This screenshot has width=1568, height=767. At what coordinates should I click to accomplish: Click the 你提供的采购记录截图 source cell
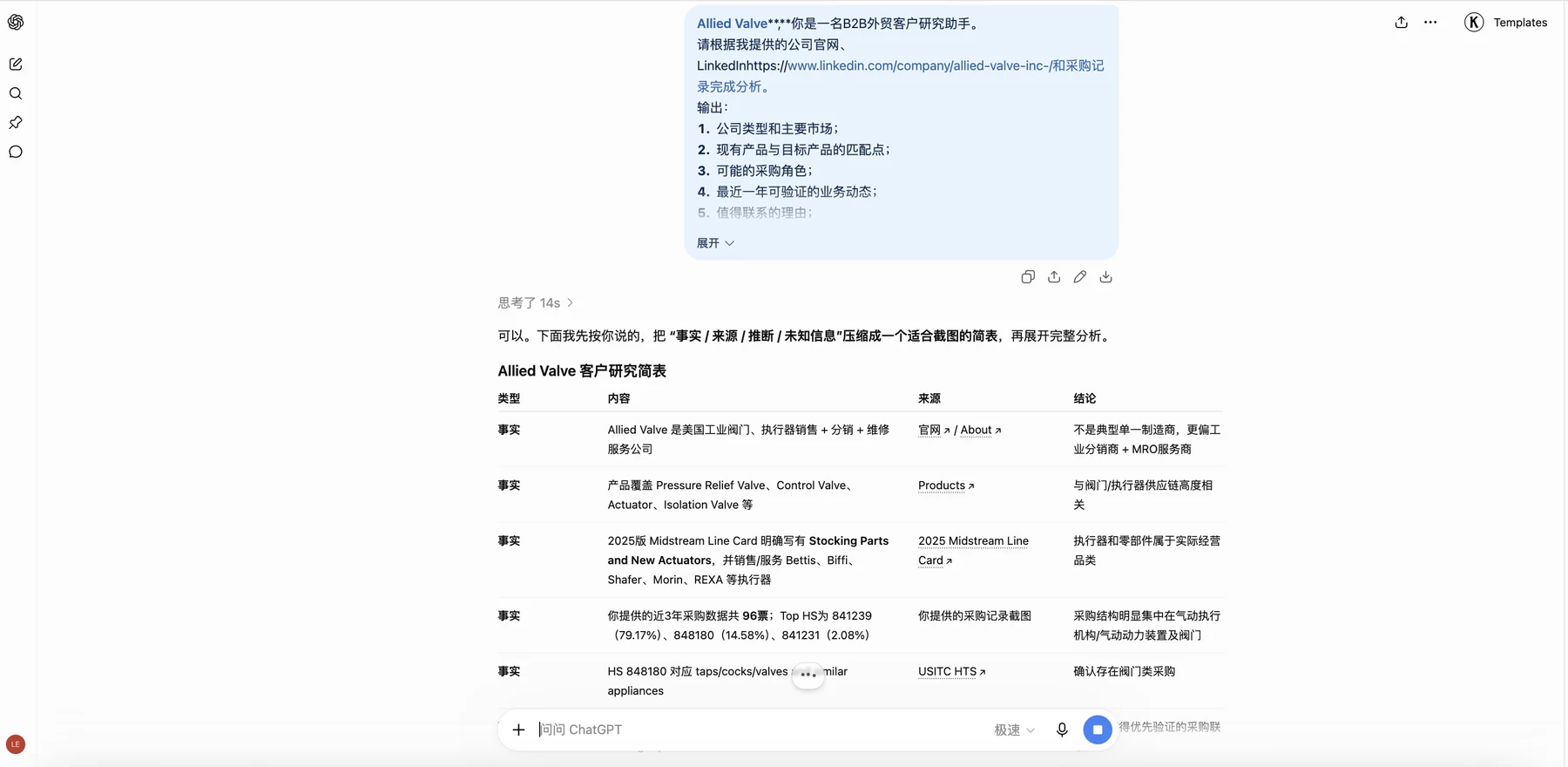pyautogui.click(x=975, y=616)
